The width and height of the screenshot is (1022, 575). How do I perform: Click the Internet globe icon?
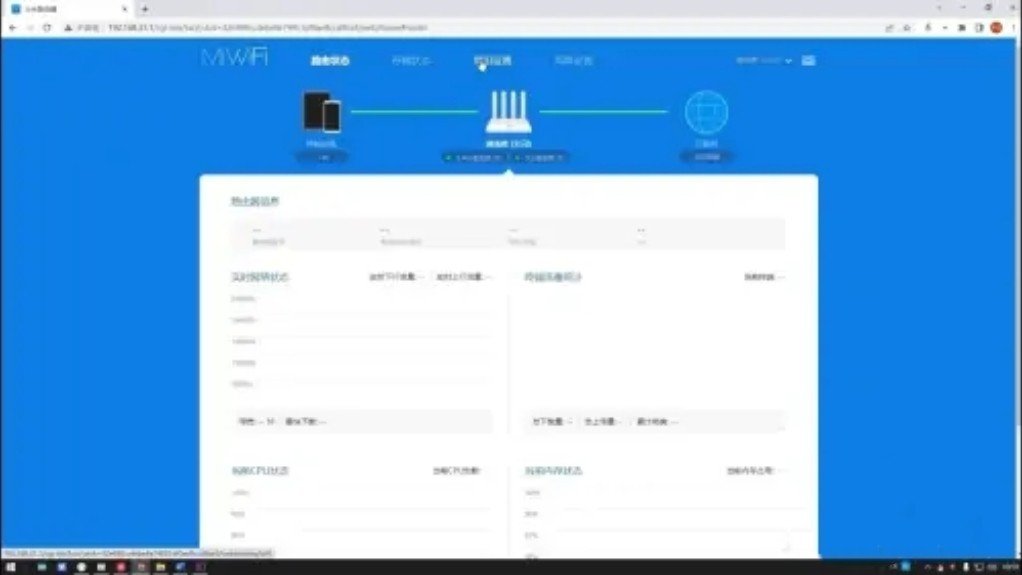point(706,112)
